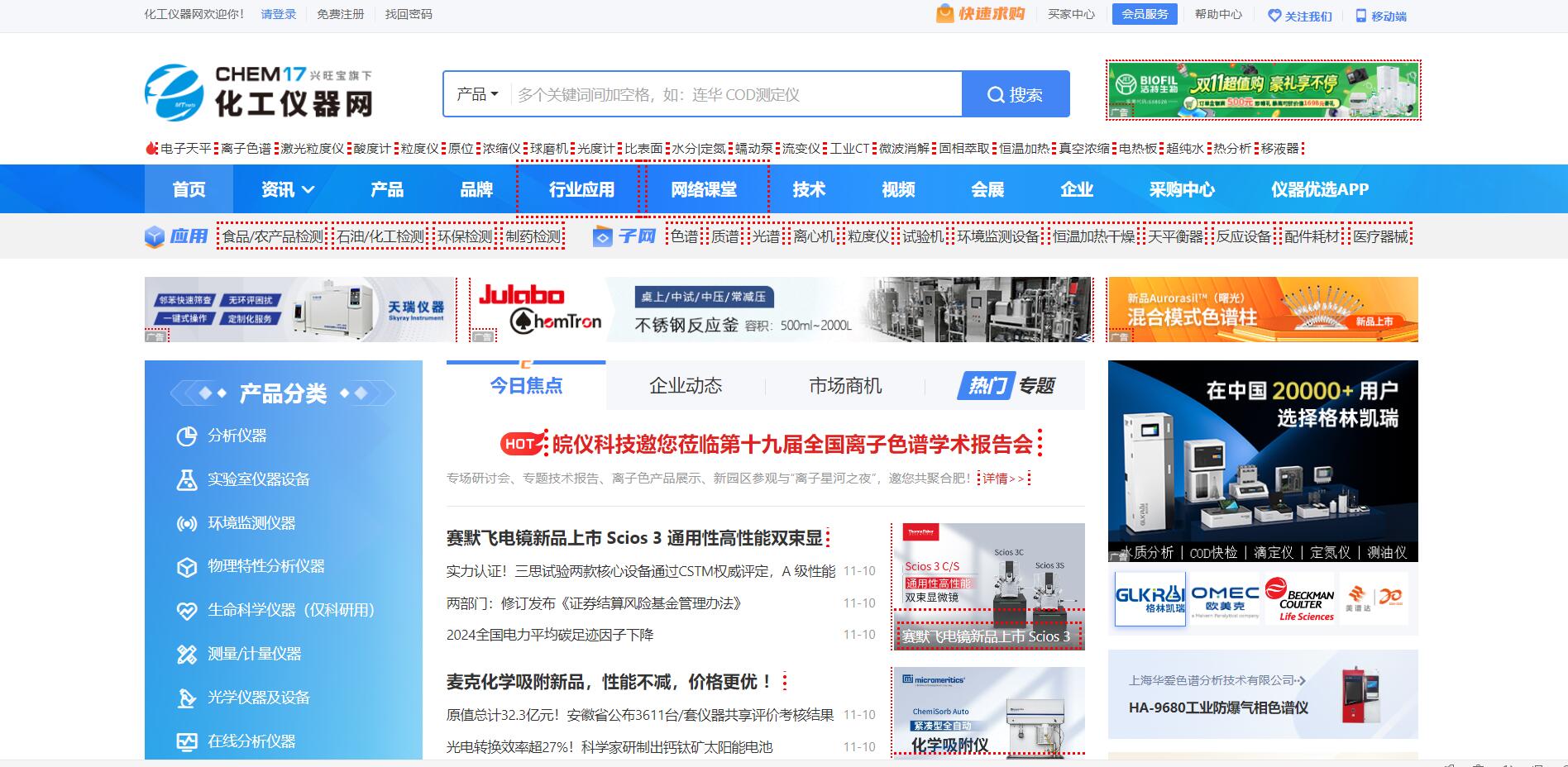The image size is (1568, 767).
Task: Open the Scios 3 电镜 news thumbnail
Action: pyautogui.click(x=989, y=587)
